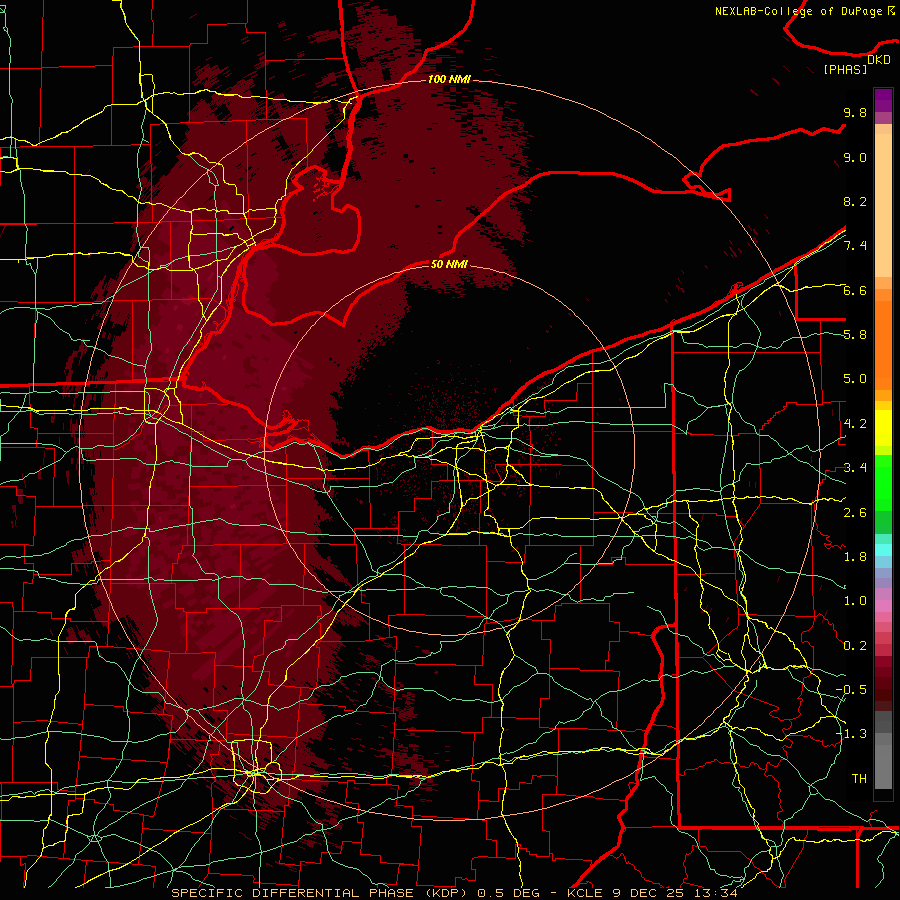Click the -0.5 scale value
900x900 pixels.
[x=851, y=689]
